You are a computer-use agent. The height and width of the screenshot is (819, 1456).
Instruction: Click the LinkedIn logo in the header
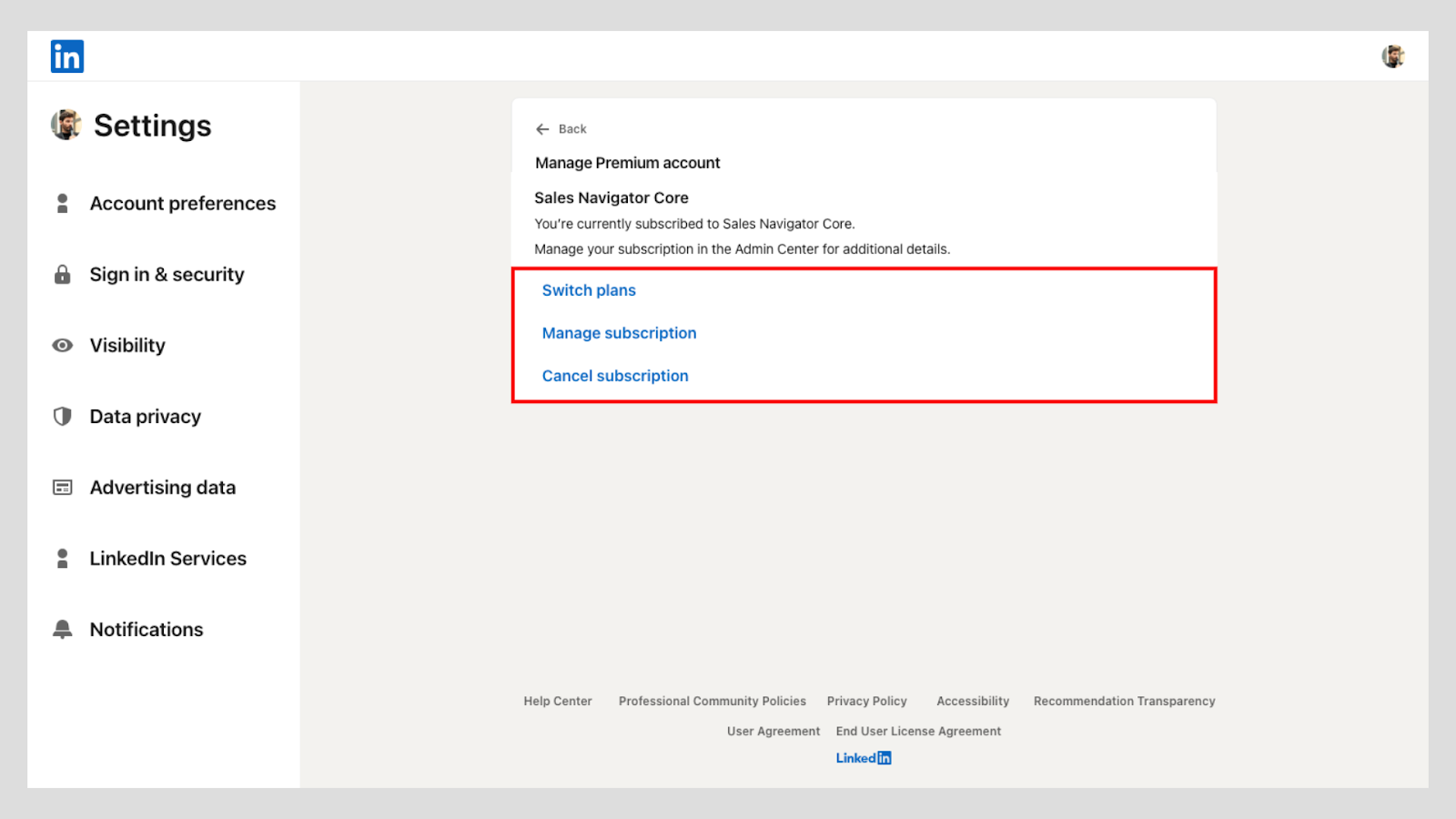(67, 56)
